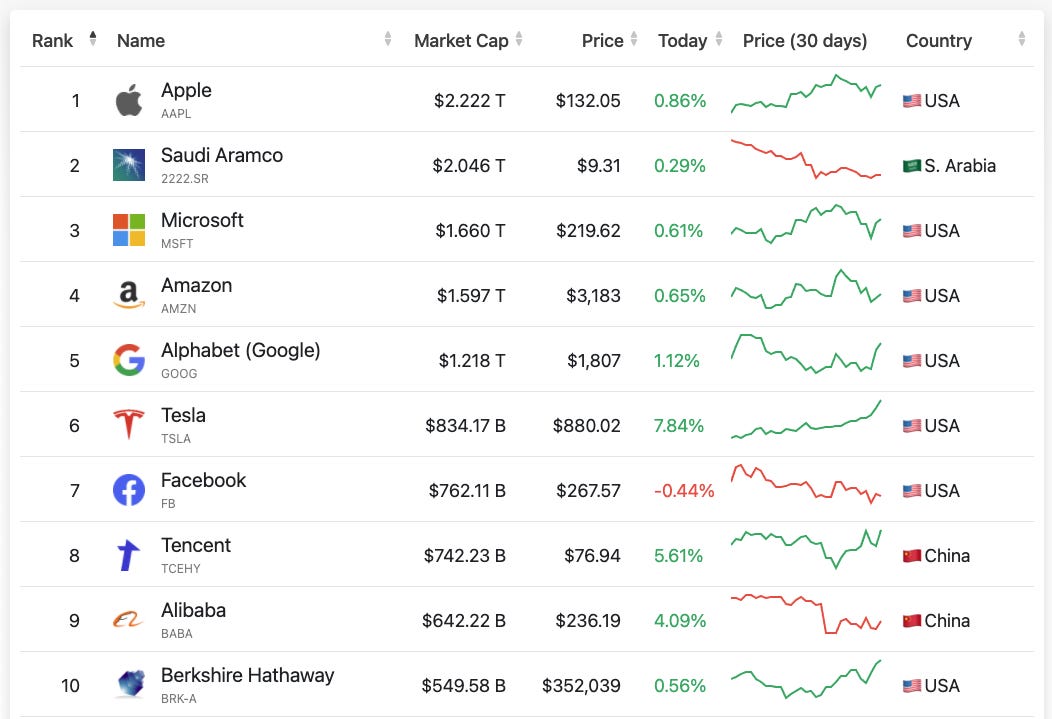
Task: Open the Saudi Aramco company link
Action: pyautogui.click(x=221, y=155)
